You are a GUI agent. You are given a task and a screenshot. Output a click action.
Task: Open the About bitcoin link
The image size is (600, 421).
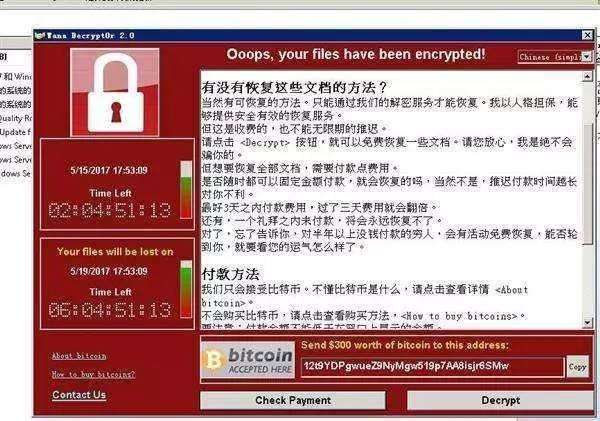pos(79,356)
